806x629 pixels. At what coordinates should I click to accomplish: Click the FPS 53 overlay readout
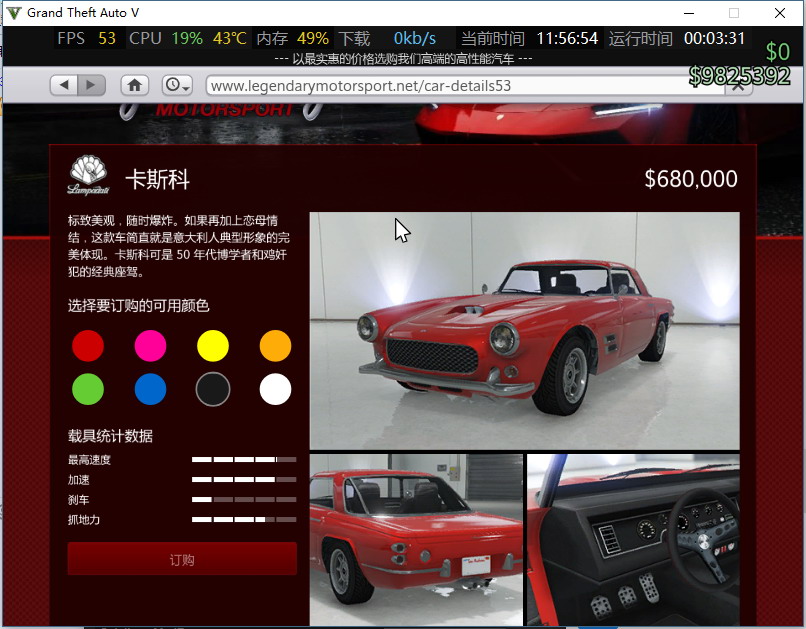pos(87,38)
